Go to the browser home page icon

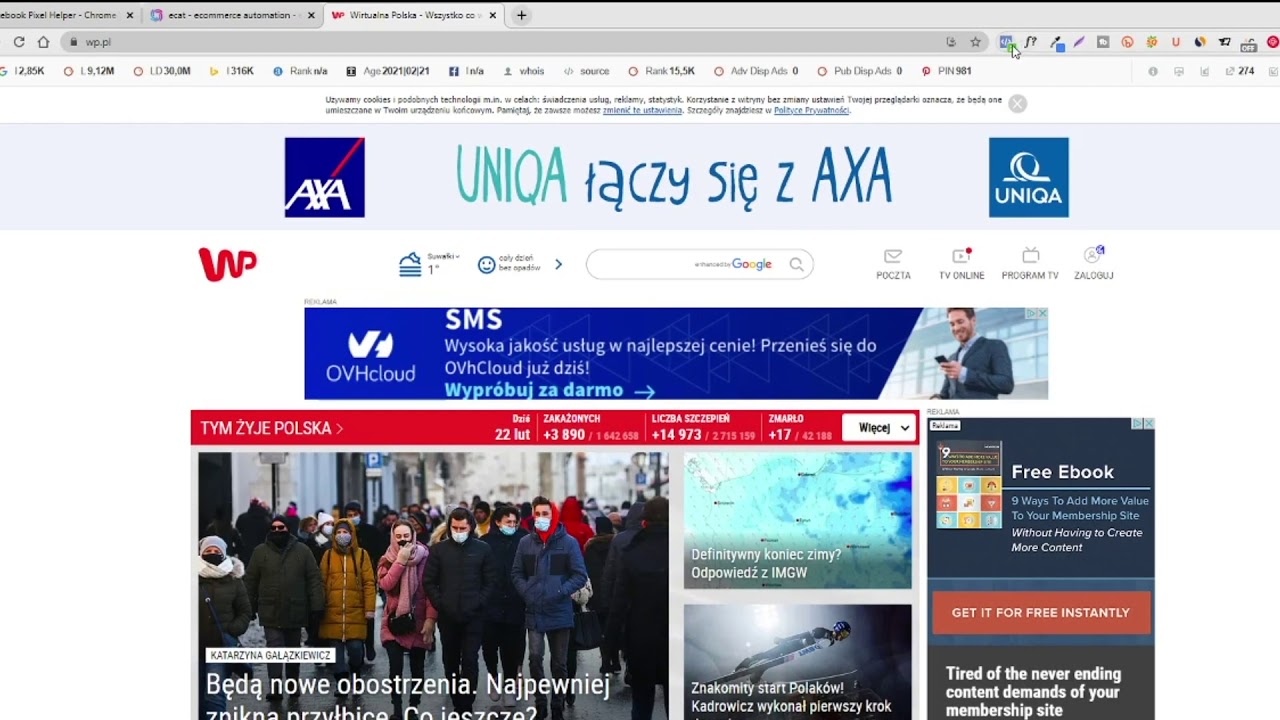tap(43, 42)
